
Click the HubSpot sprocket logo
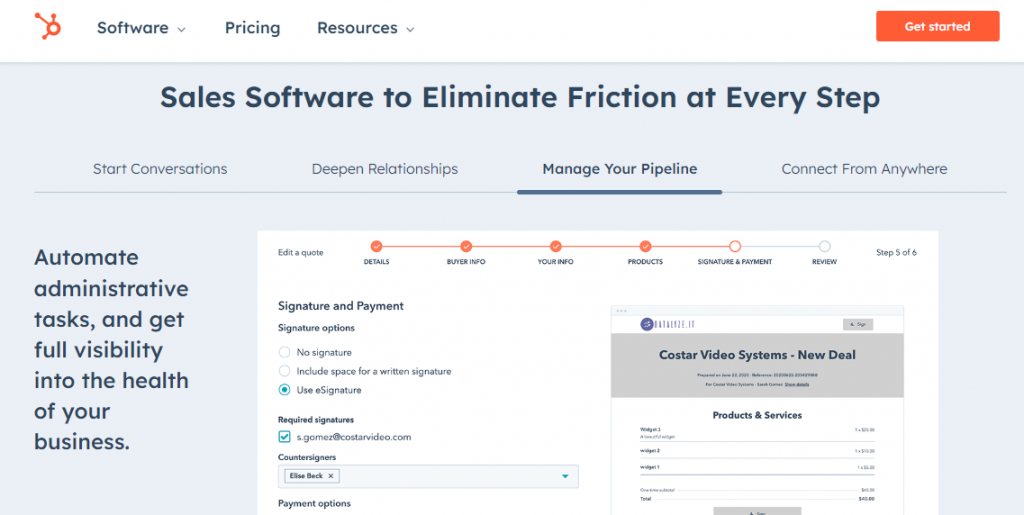(47, 27)
